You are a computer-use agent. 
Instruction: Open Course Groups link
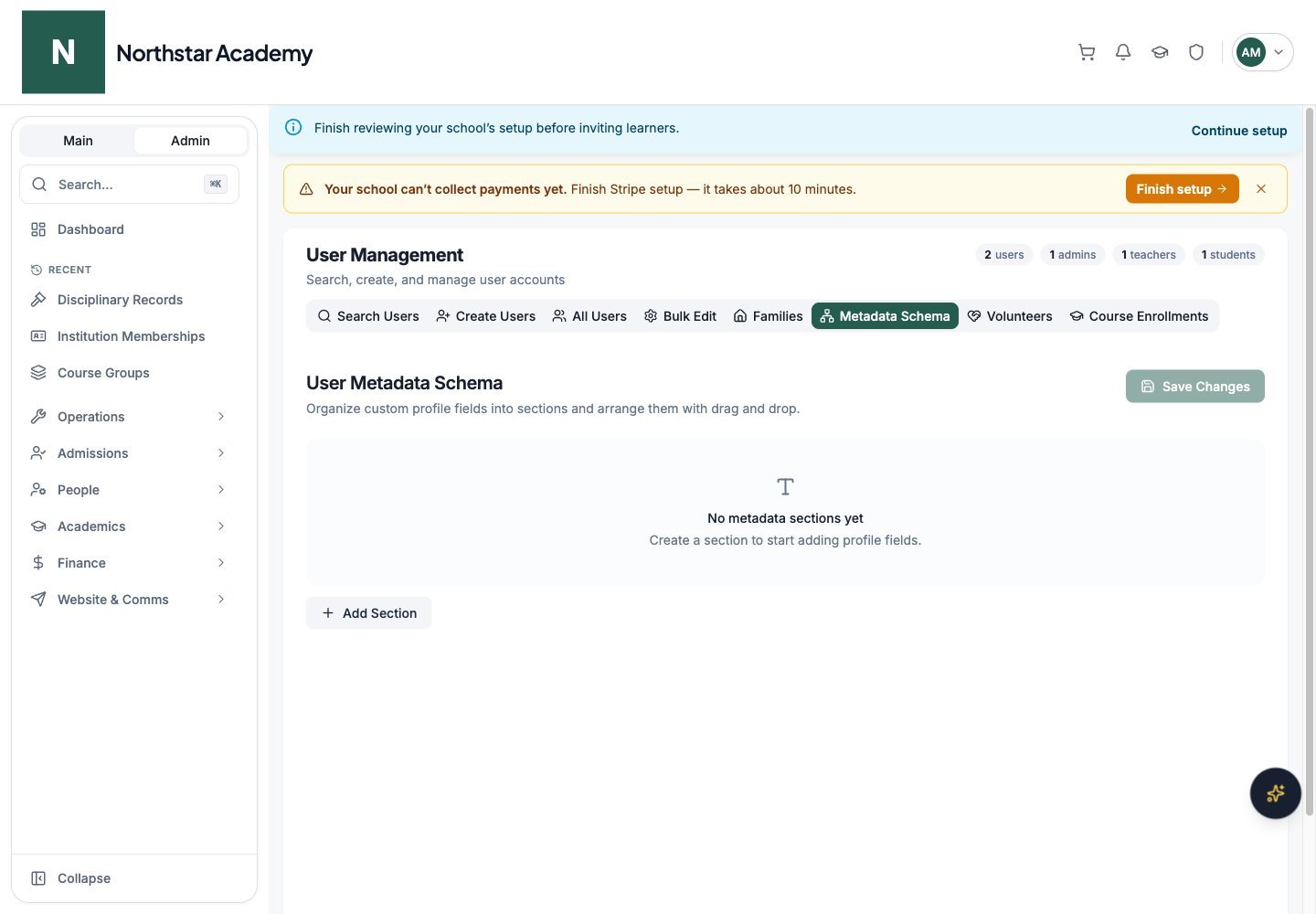tap(129, 373)
